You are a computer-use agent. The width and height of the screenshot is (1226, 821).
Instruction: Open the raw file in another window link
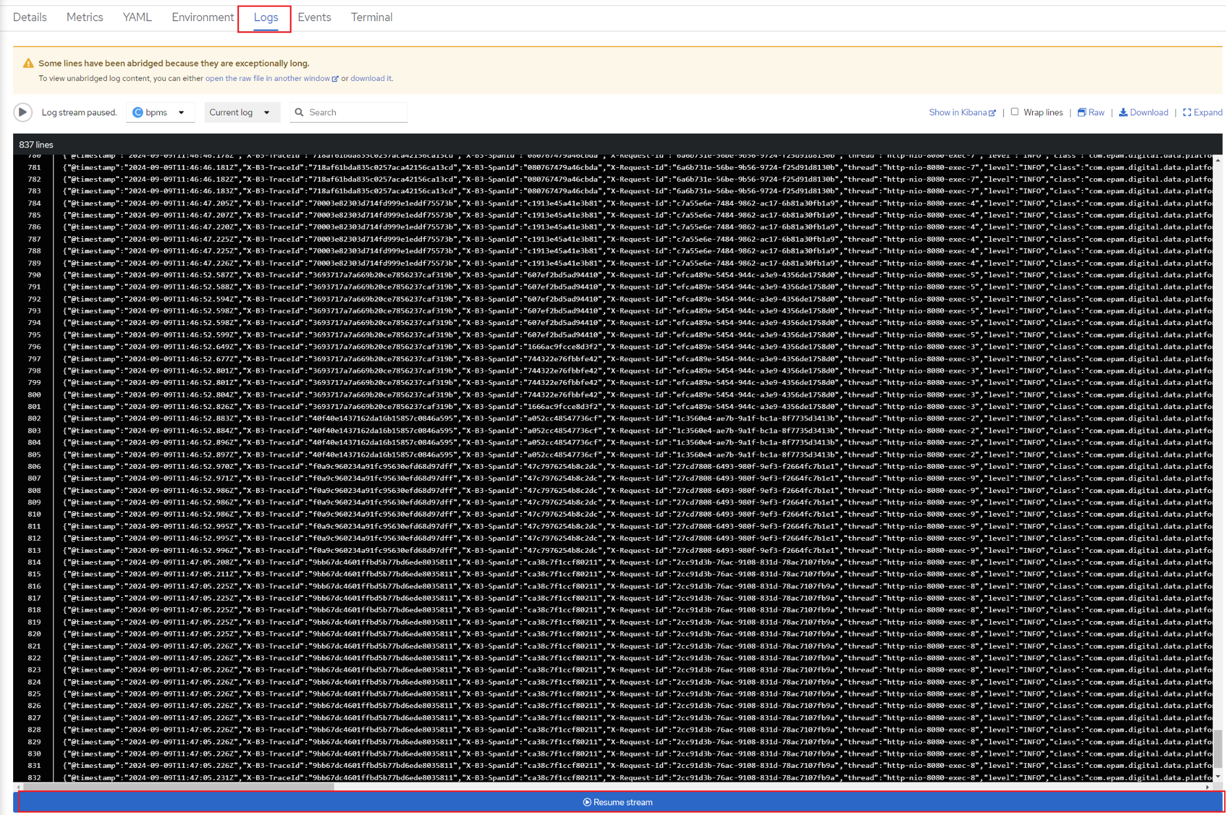[271, 78]
